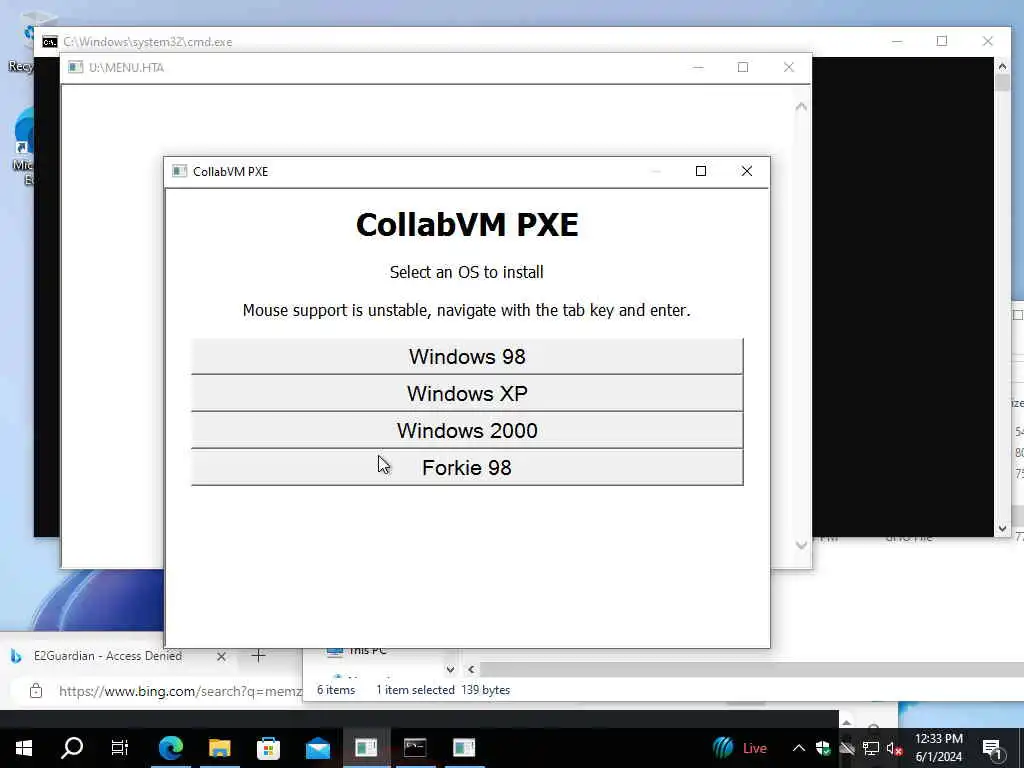Open a new browser tab
This screenshot has width=1024, height=768.
point(259,656)
